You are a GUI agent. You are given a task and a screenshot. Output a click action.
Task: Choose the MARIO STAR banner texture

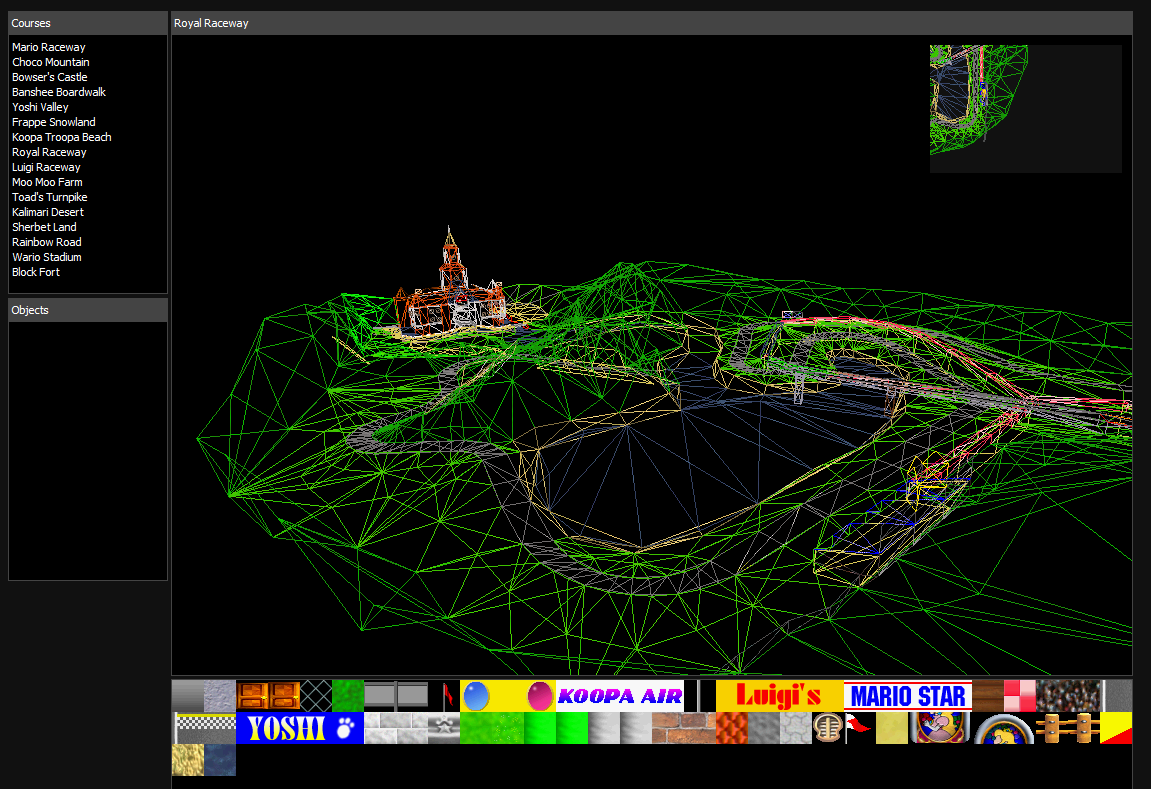pyautogui.click(x=908, y=696)
